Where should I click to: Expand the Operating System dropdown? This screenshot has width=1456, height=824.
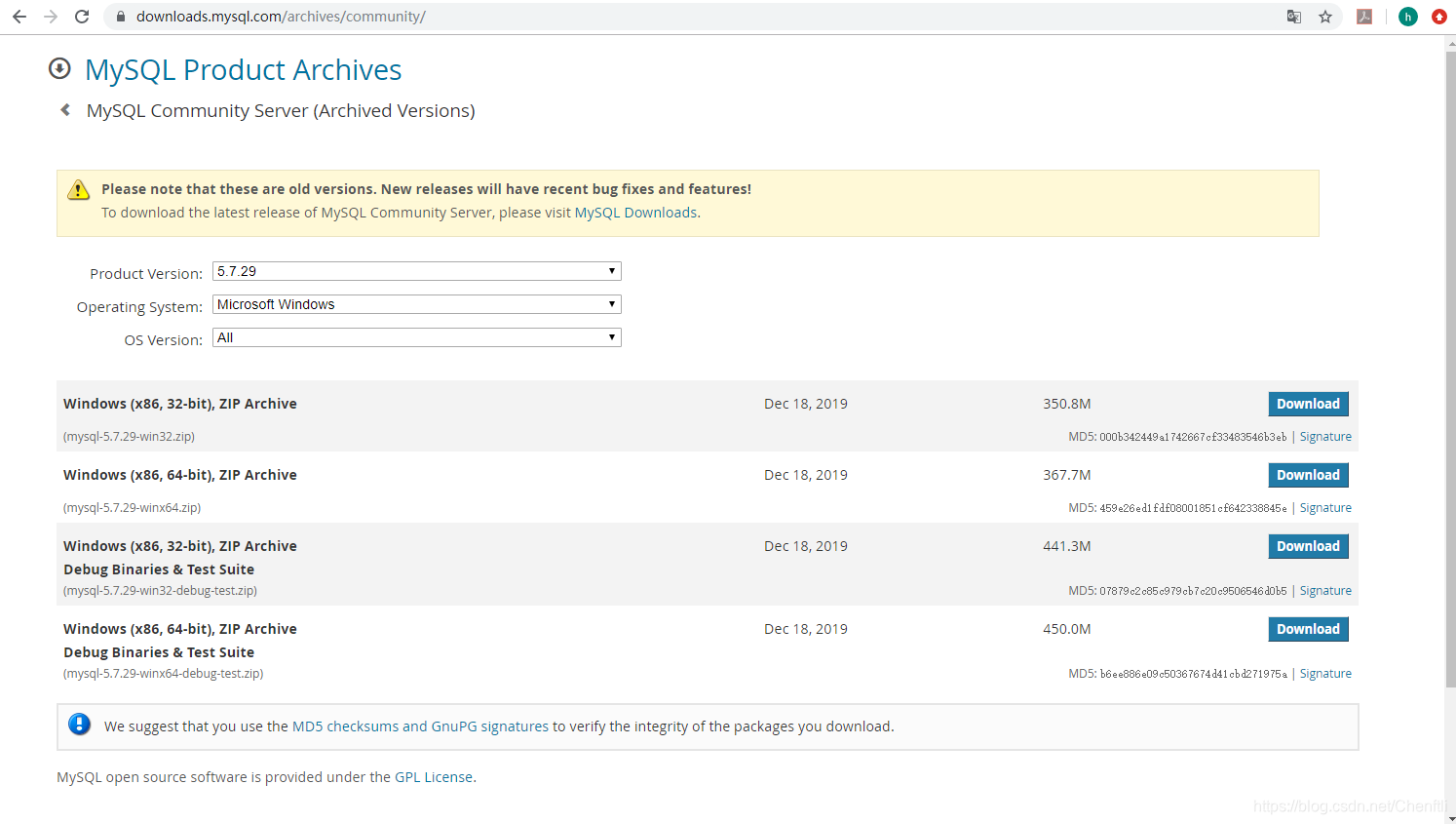416,304
